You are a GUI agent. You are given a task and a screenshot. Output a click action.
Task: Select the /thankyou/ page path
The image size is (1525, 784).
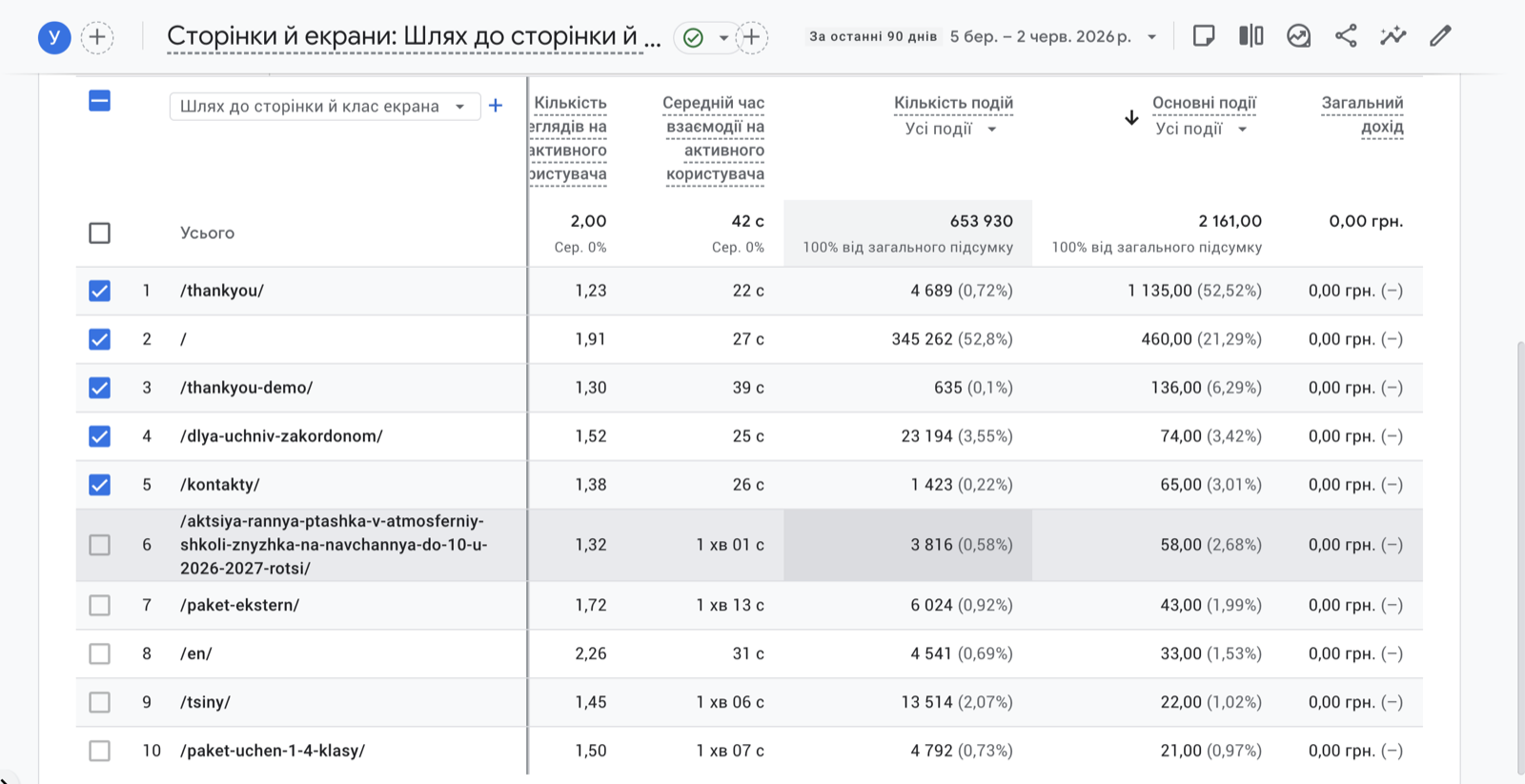[x=222, y=291]
